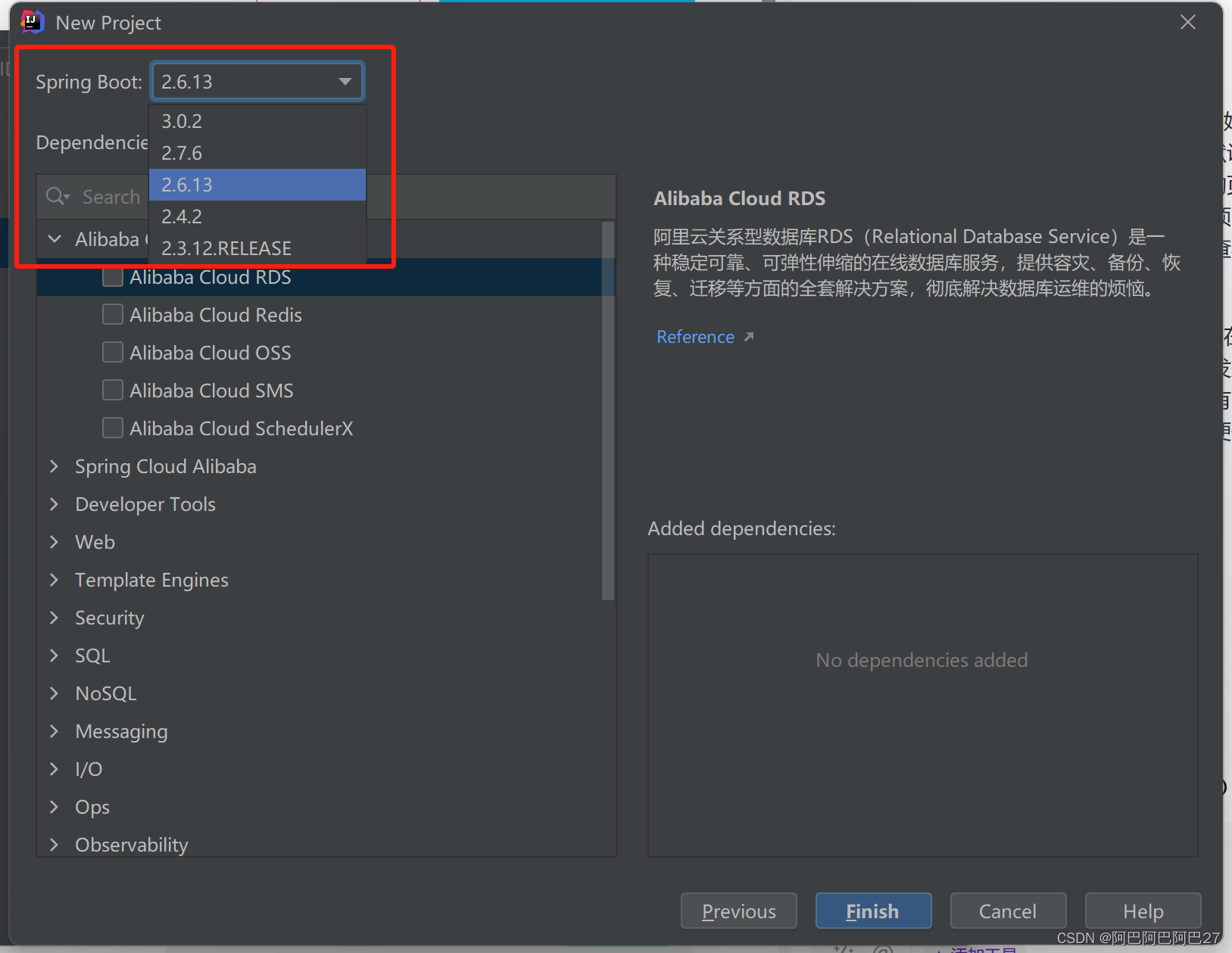1232x953 pixels.
Task: Open Help for the dialog
Action: (1143, 911)
